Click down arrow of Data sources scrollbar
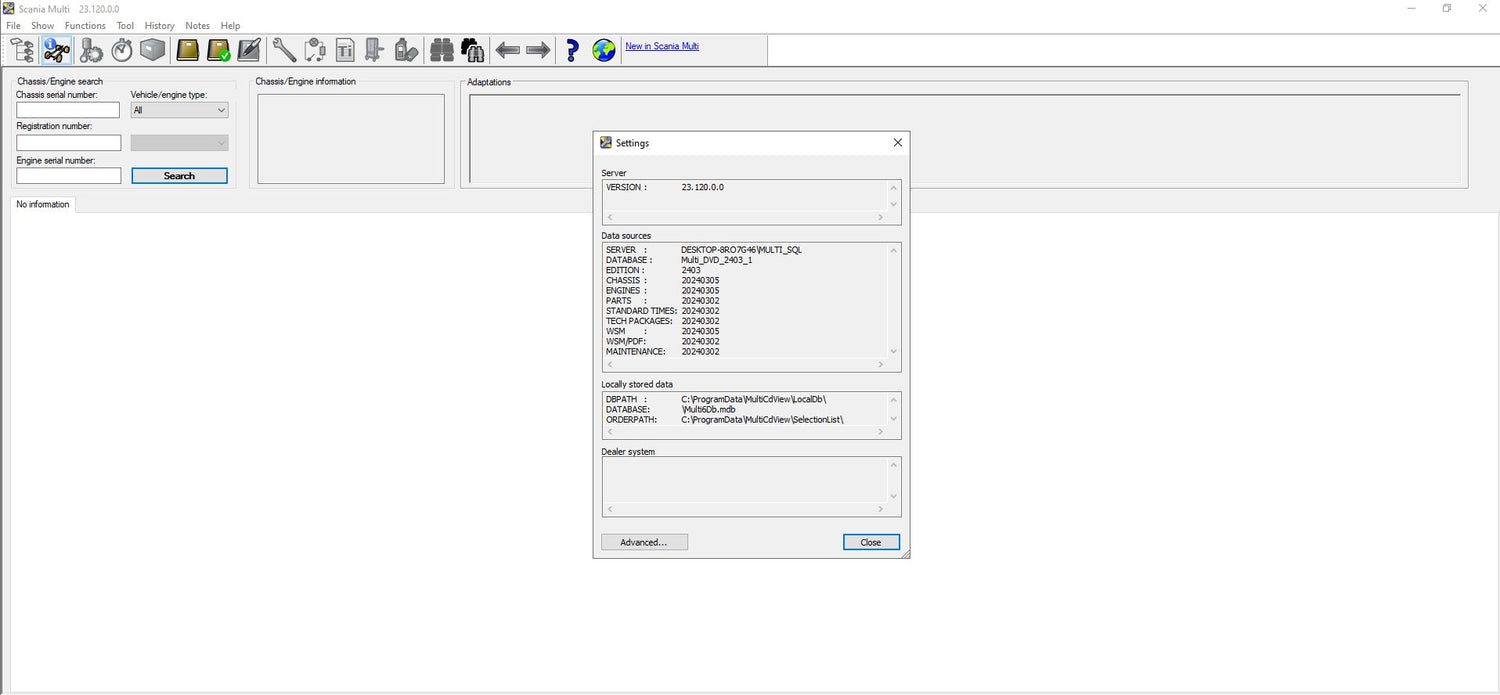The width and height of the screenshot is (1500, 695). [x=894, y=351]
